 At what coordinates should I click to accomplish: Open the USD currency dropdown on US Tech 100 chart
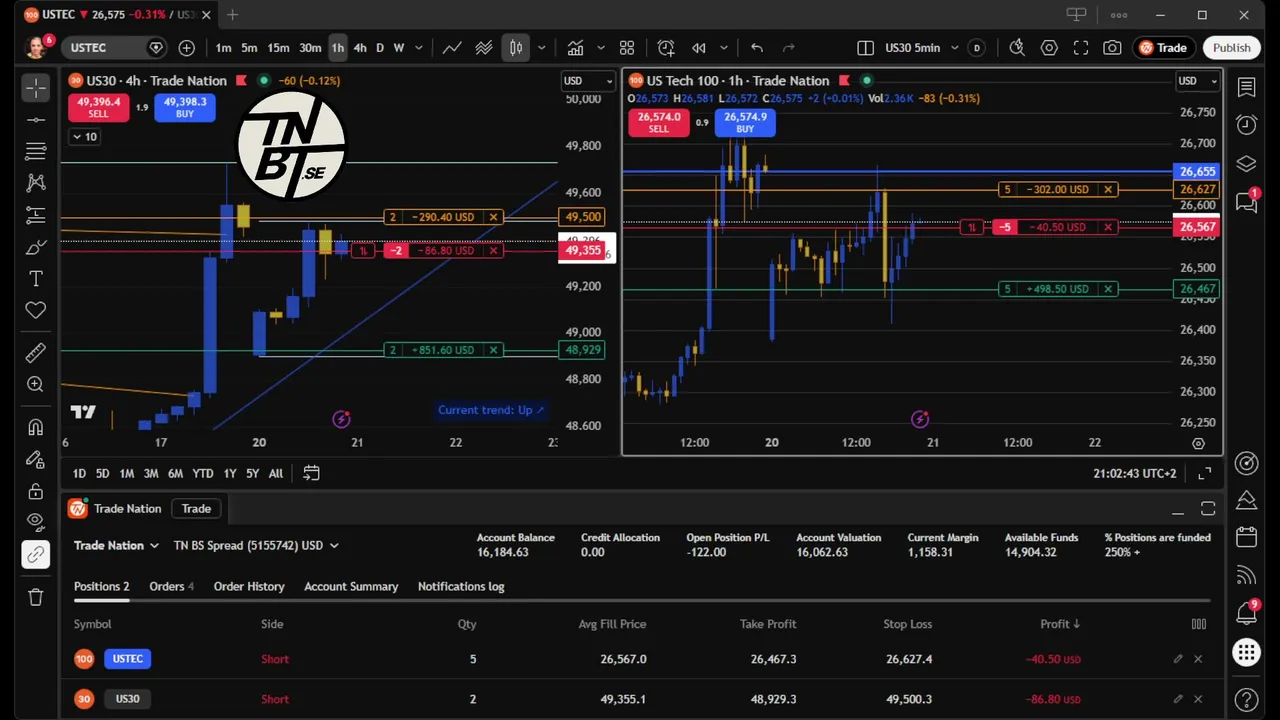pyautogui.click(x=1197, y=81)
